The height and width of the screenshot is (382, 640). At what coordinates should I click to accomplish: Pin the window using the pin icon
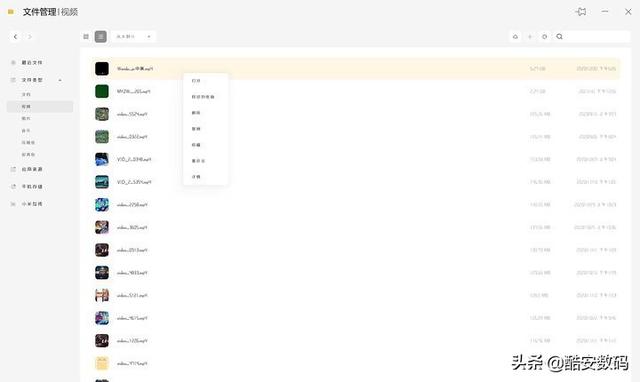(581, 12)
